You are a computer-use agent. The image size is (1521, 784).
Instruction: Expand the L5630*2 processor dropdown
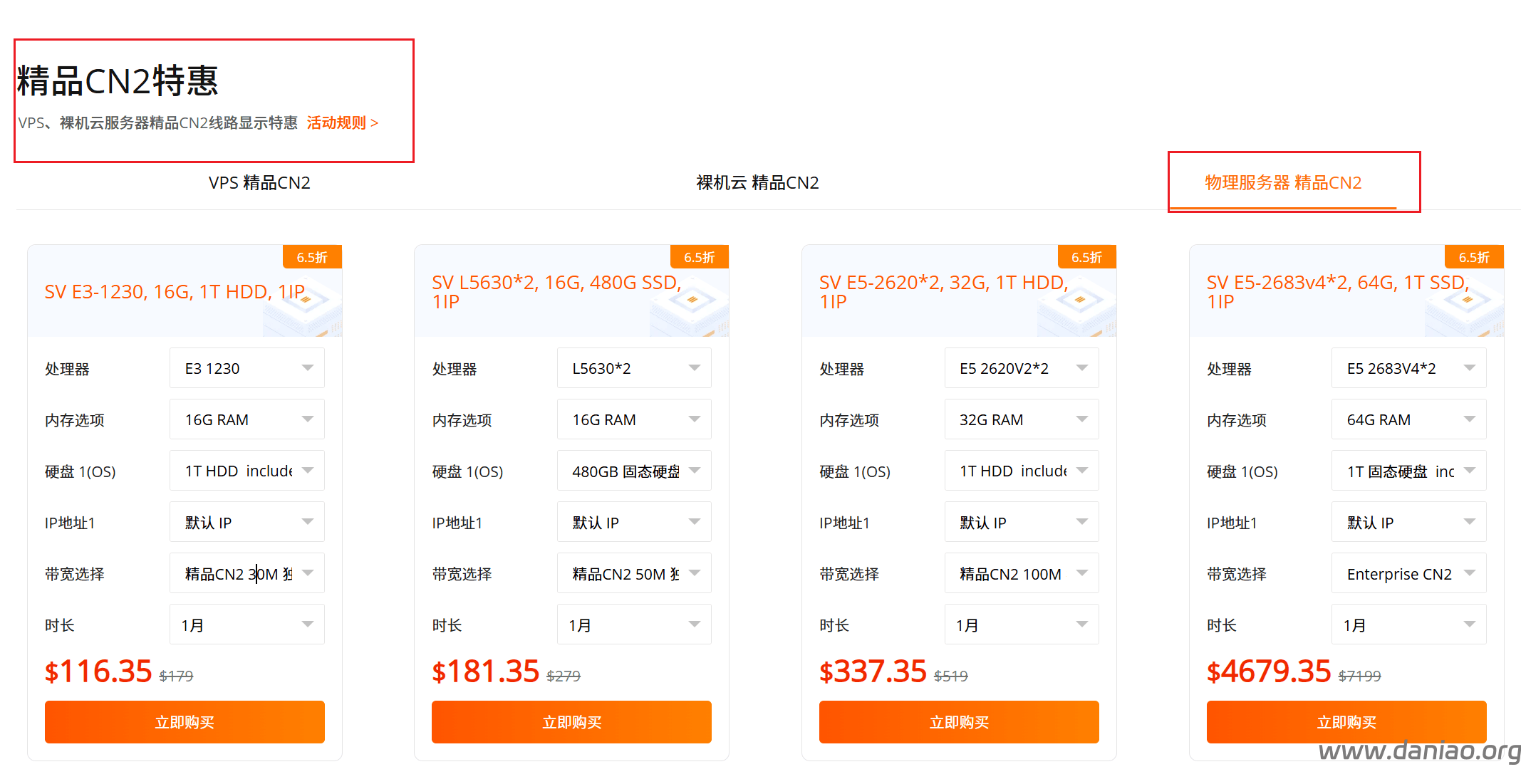[634, 368]
